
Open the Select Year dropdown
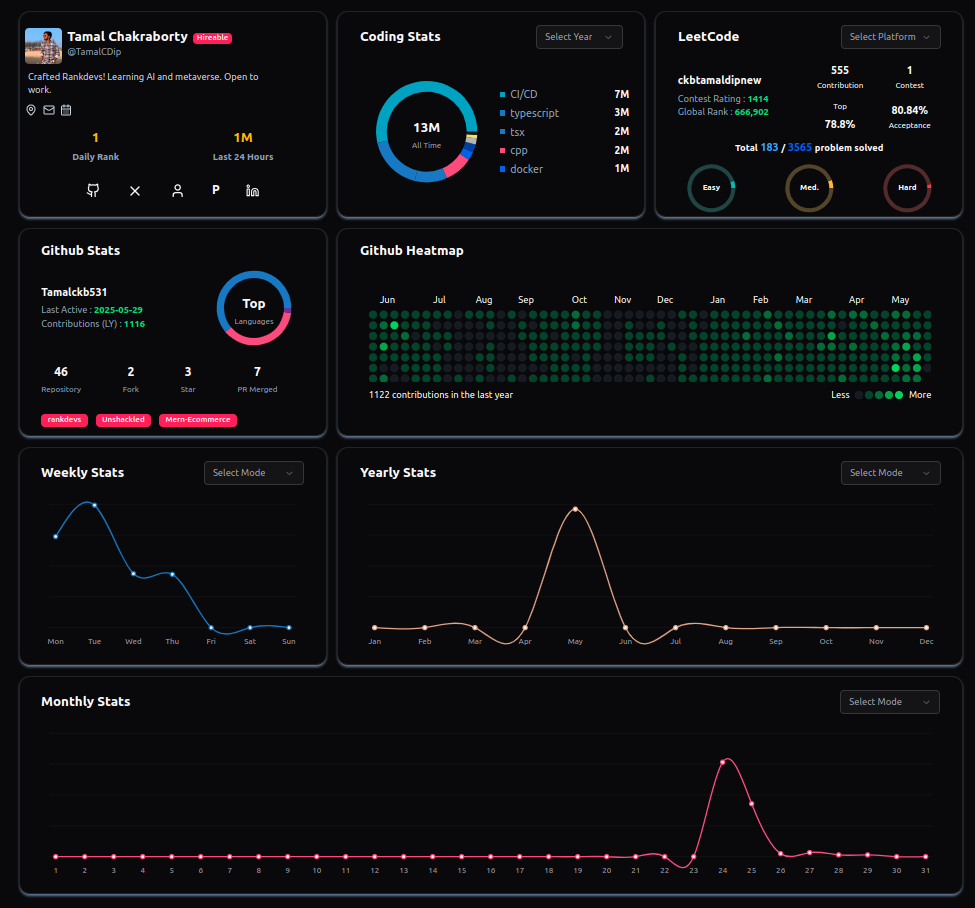(x=579, y=37)
